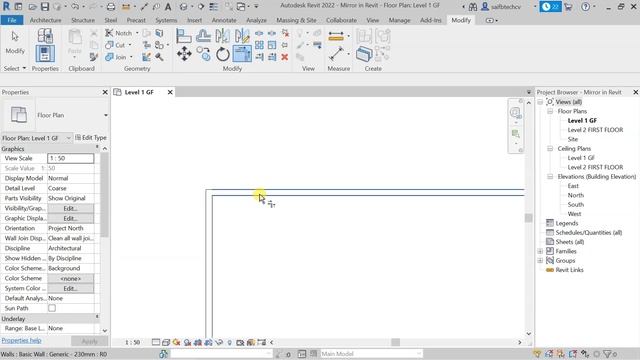Image resolution: width=640 pixels, height=360 pixels.
Task: Open the File menu
Action: pos(12,20)
